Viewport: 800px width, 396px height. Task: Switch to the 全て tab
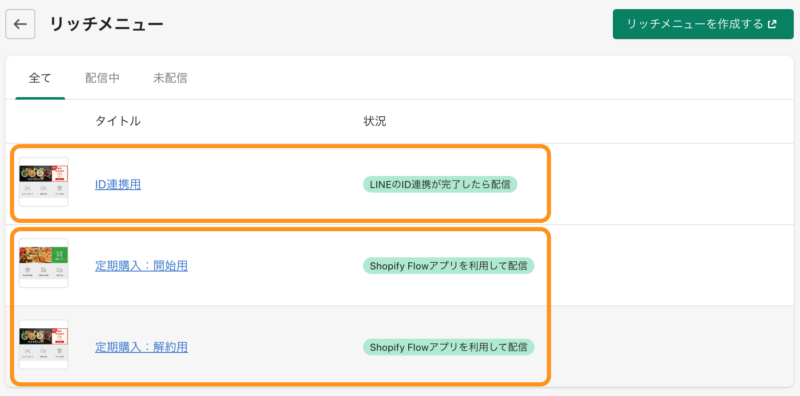click(40, 78)
